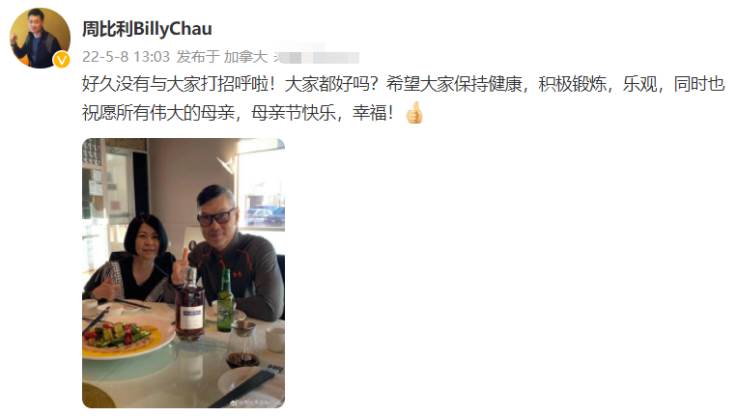The width and height of the screenshot is (737, 416).
Task: Click the post's first line starting 好久没有
Action: 403,85
